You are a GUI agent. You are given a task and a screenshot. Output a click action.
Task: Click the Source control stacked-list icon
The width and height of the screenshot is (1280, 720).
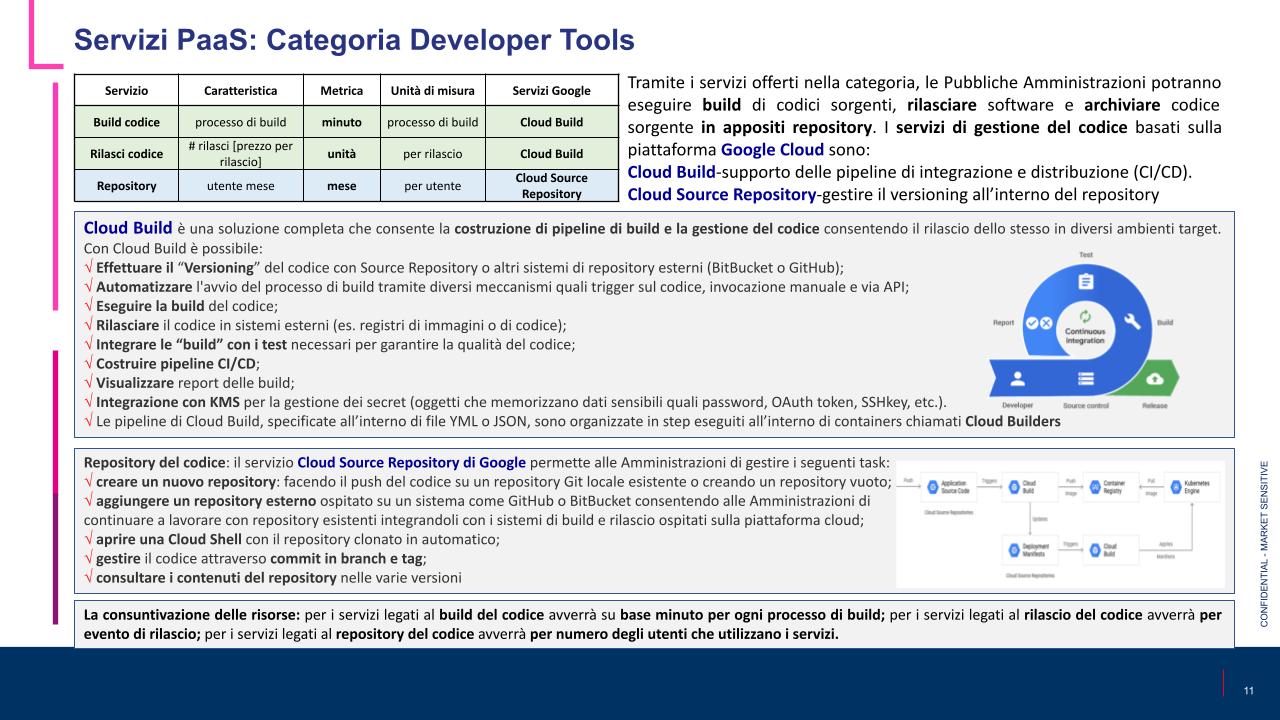click(x=1086, y=378)
